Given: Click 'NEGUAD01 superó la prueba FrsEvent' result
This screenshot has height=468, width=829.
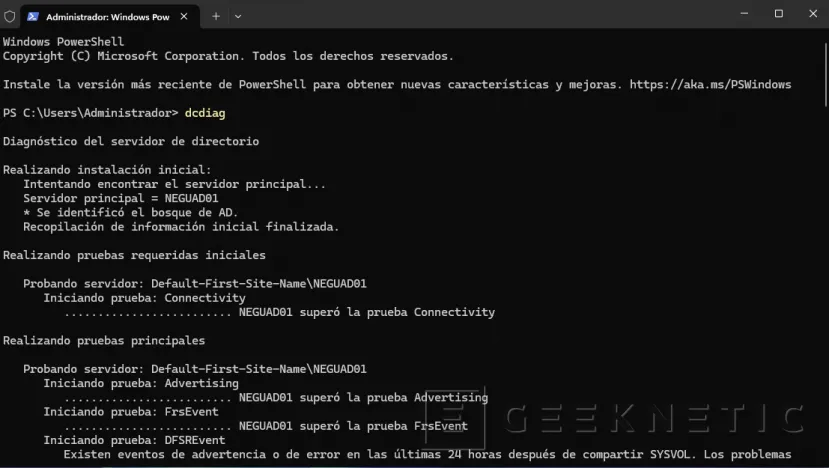Looking at the screenshot, I should point(353,426).
